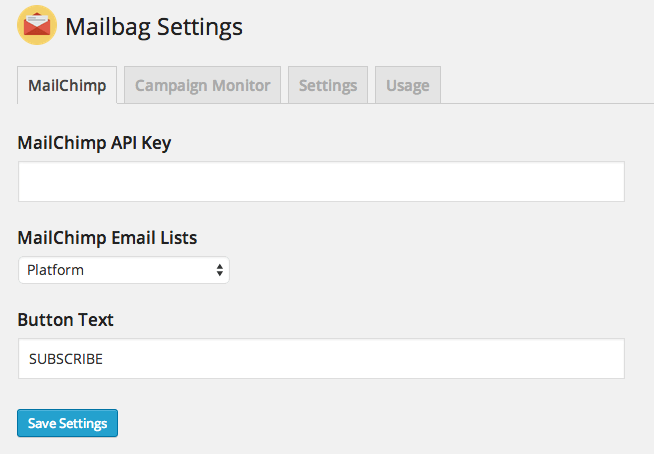
Task: Click the up-down arrows on the Platform selector
Action: [x=219, y=270]
